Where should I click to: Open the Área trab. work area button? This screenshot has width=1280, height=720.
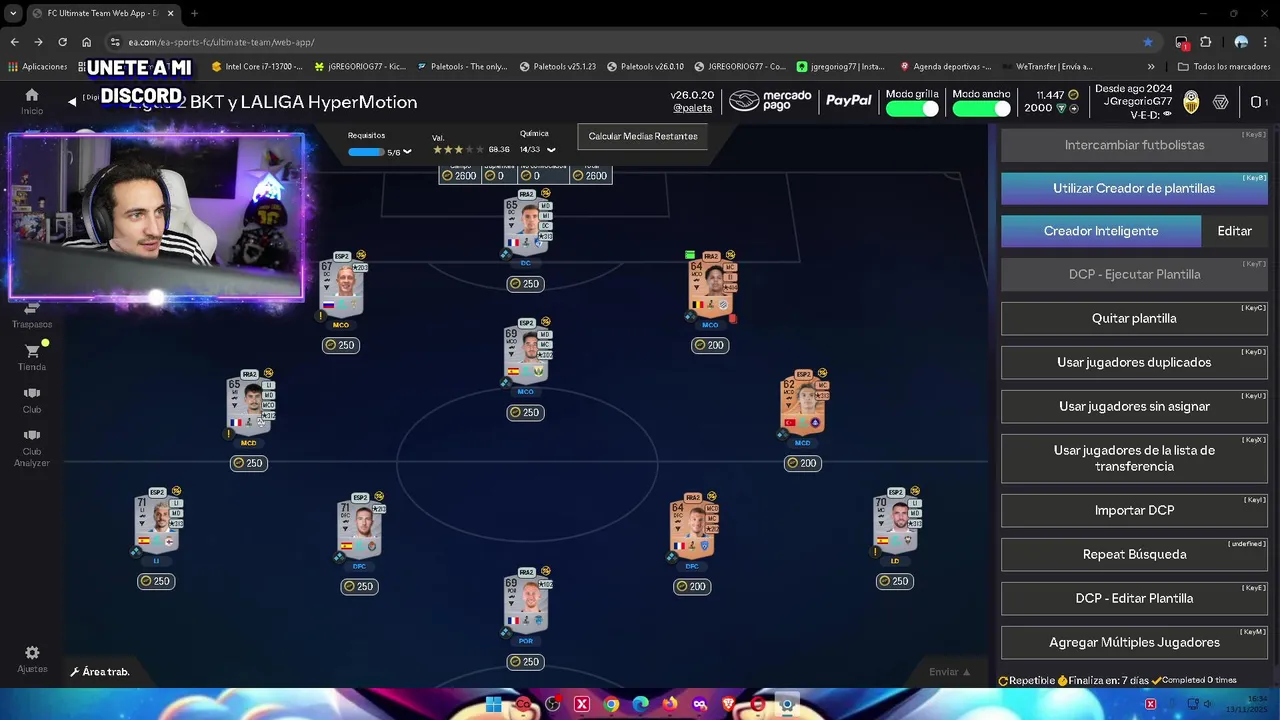[x=100, y=672]
